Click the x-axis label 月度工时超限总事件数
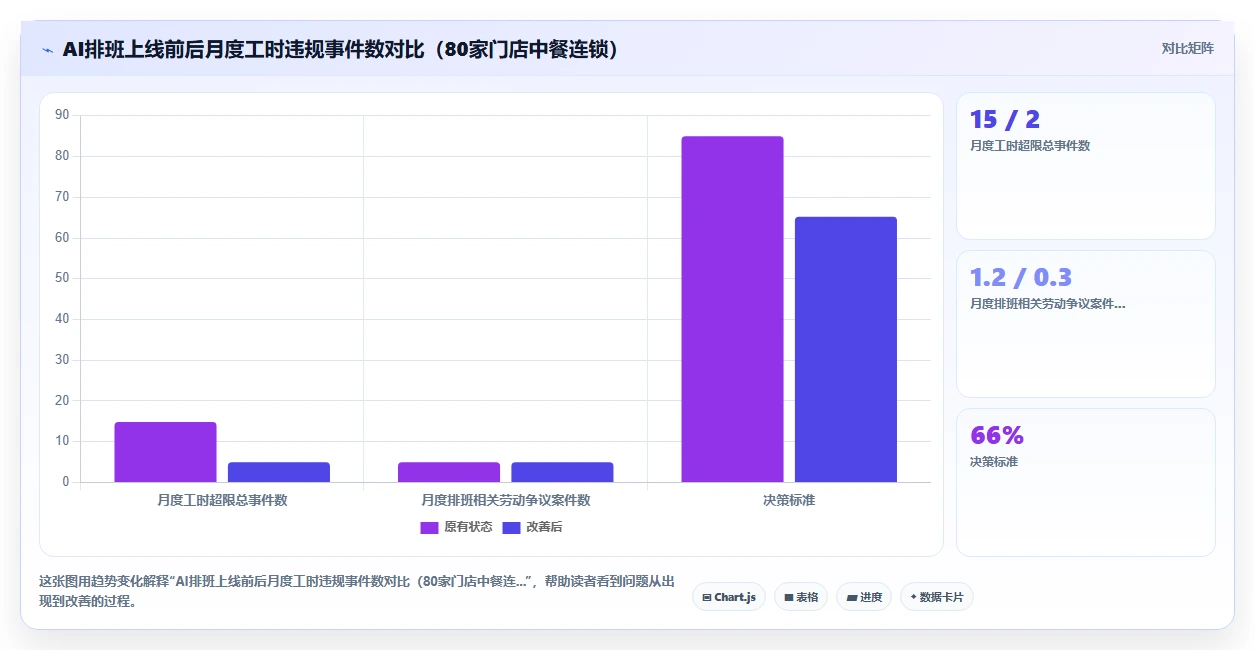1255x650 pixels. pos(222,500)
